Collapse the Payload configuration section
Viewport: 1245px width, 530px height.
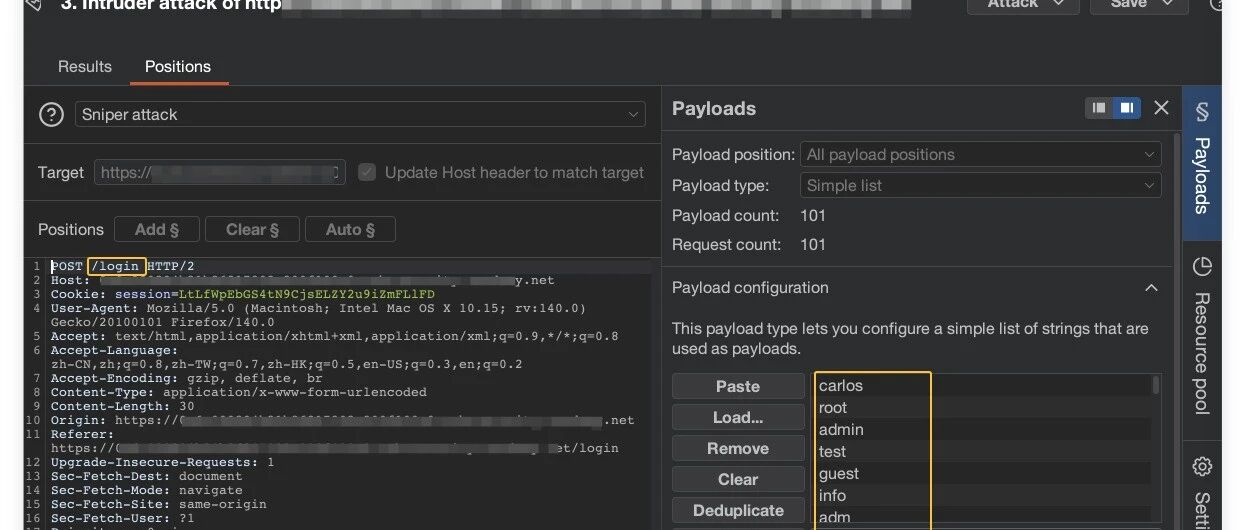[1151, 288]
